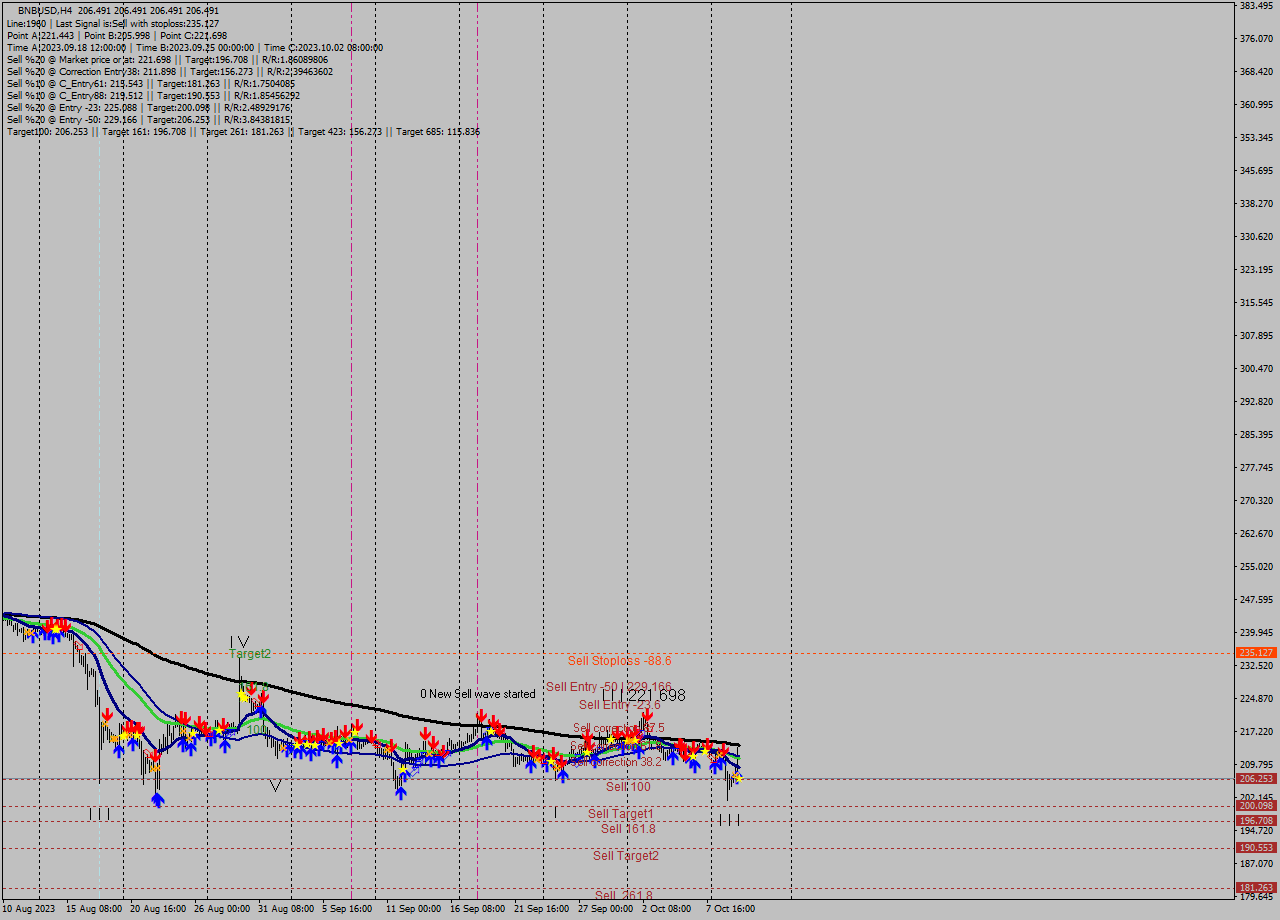1280x920 pixels.
Task: Select the 'Sell Stoploss -88.6' chart label
Action: pos(620,660)
